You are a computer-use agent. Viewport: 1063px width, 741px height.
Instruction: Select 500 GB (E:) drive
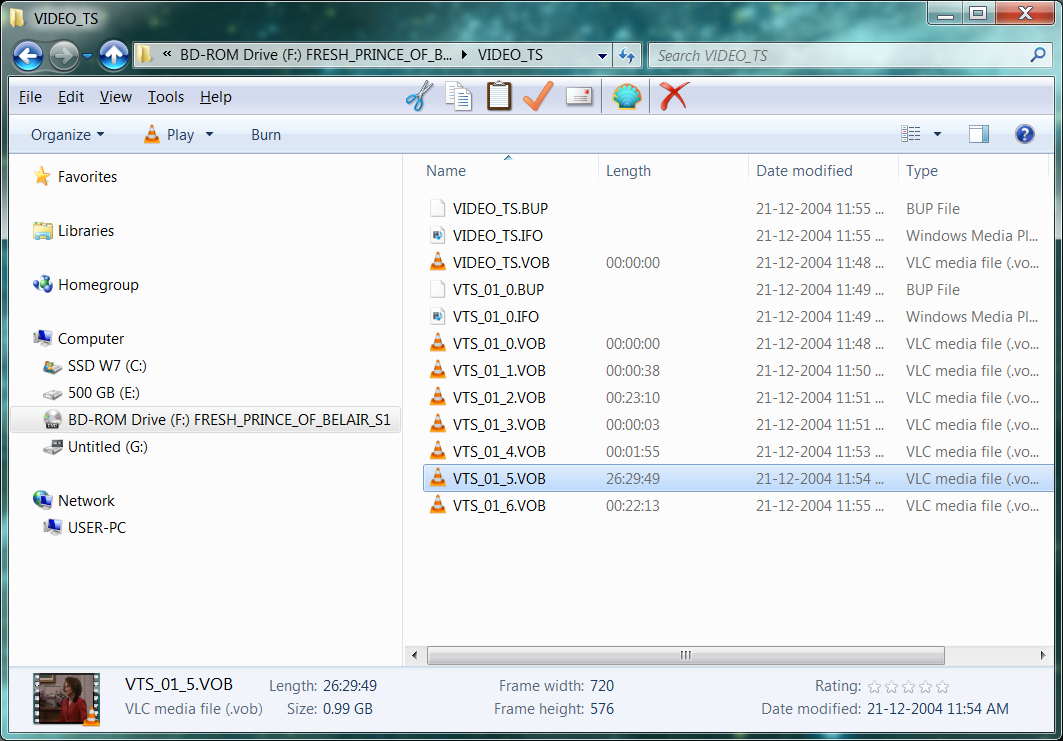coord(103,393)
